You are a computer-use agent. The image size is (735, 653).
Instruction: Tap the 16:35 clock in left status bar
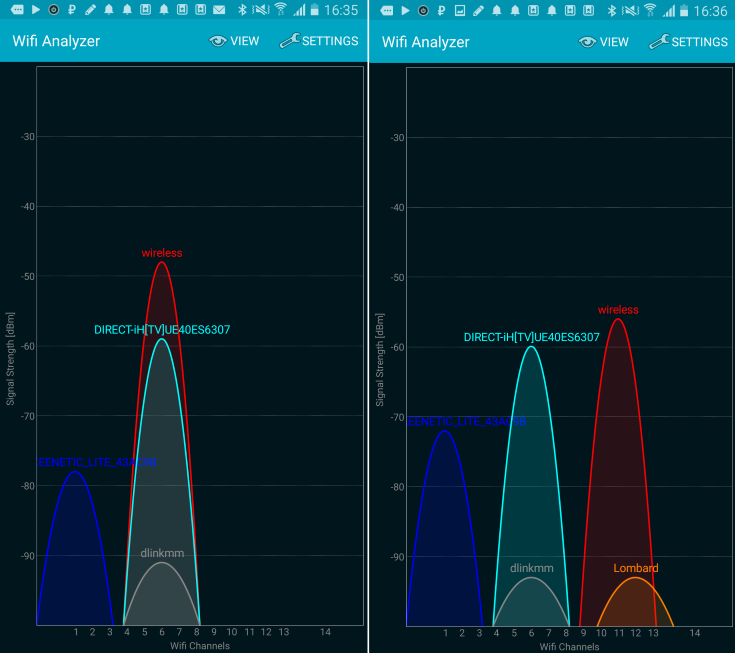[x=341, y=10]
